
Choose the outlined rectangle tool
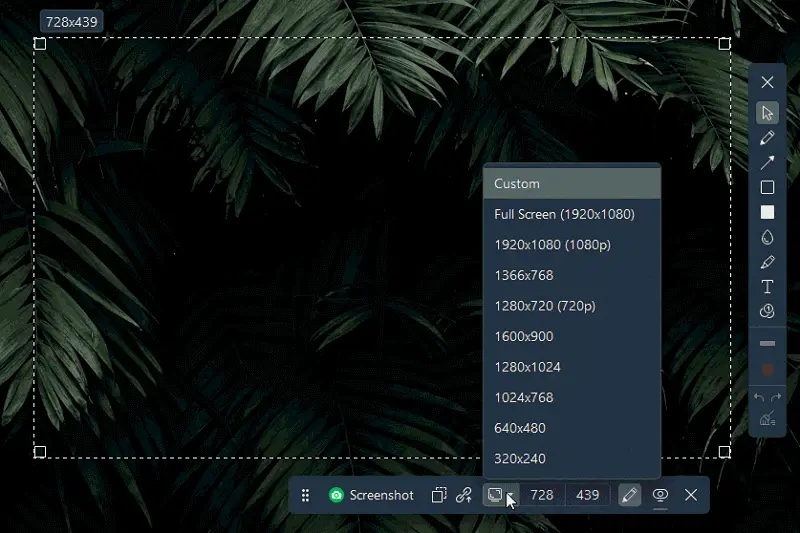click(x=767, y=187)
